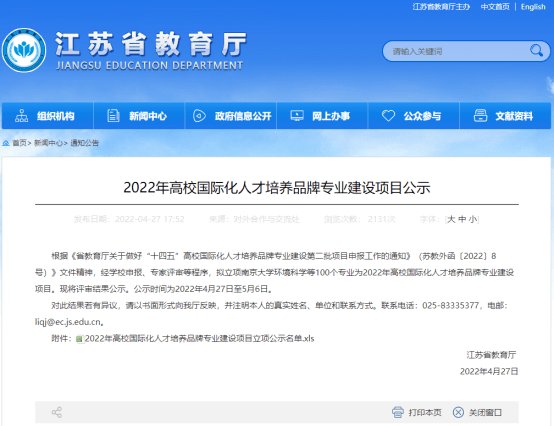Open the 组织机构 navigation menu
Screen dimensions: 554x426
click(x=48, y=116)
